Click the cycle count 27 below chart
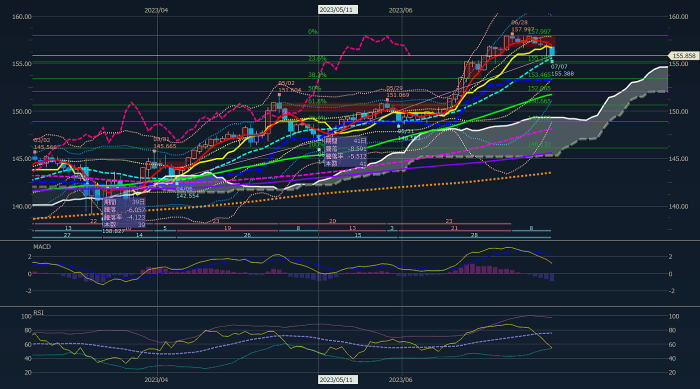 tap(67, 235)
